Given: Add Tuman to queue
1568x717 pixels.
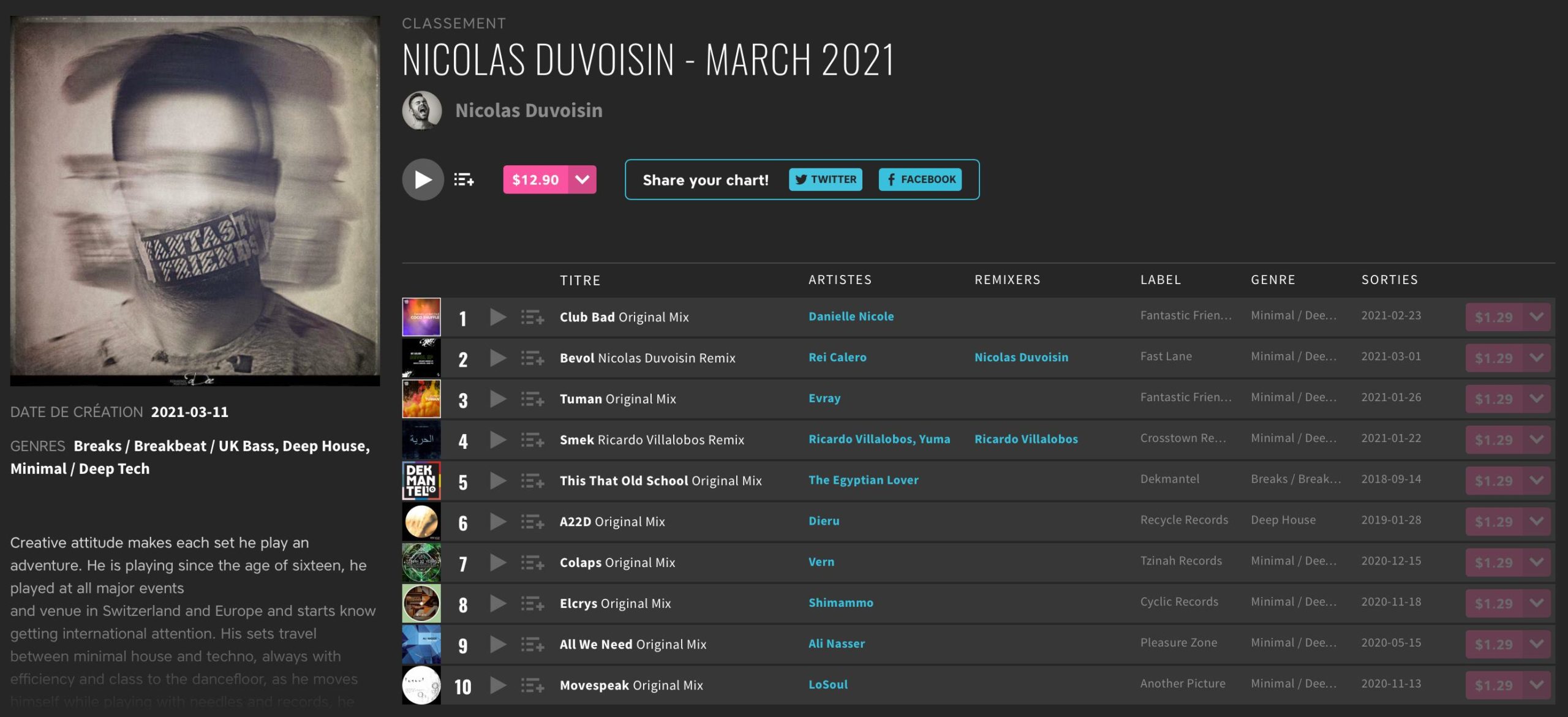Looking at the screenshot, I should point(532,399).
